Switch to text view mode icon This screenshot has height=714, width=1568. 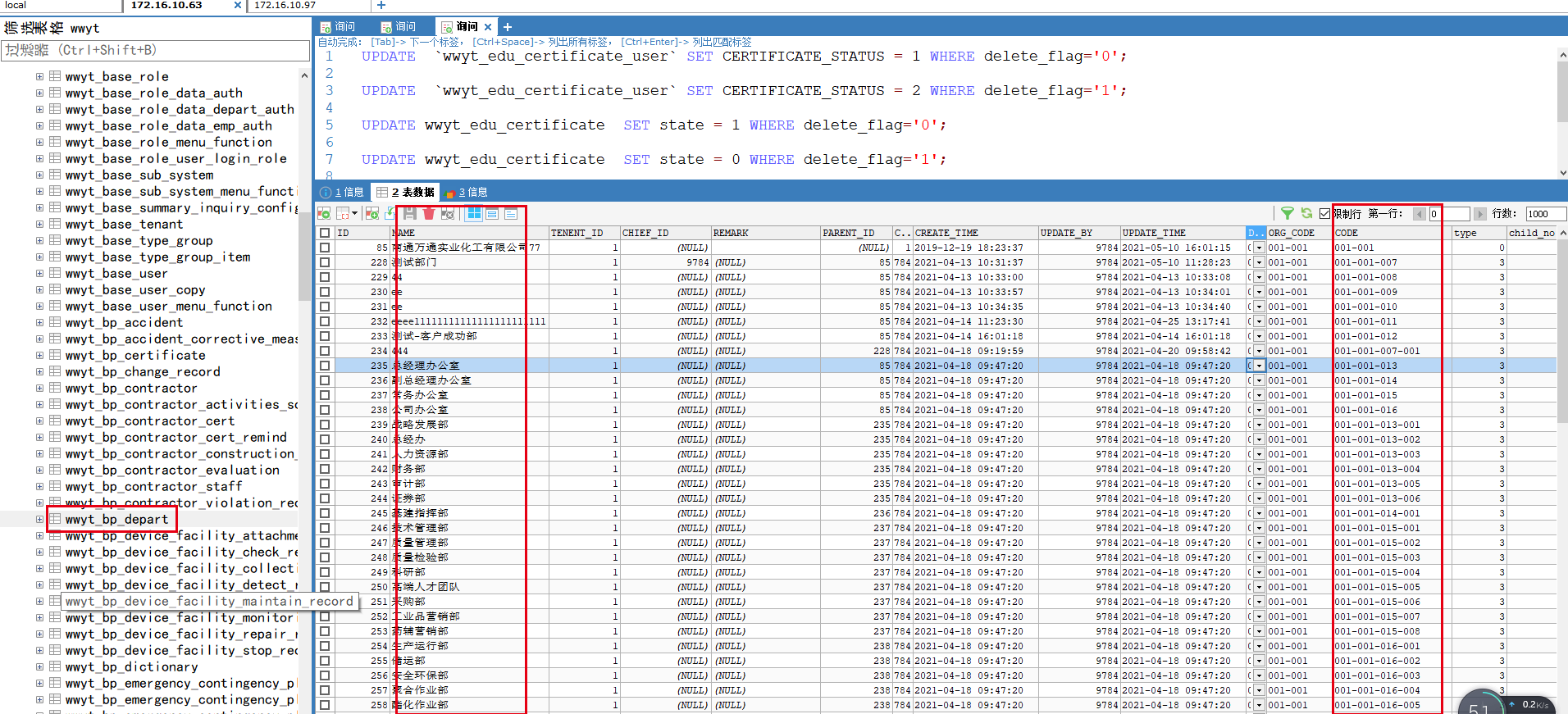[511, 213]
